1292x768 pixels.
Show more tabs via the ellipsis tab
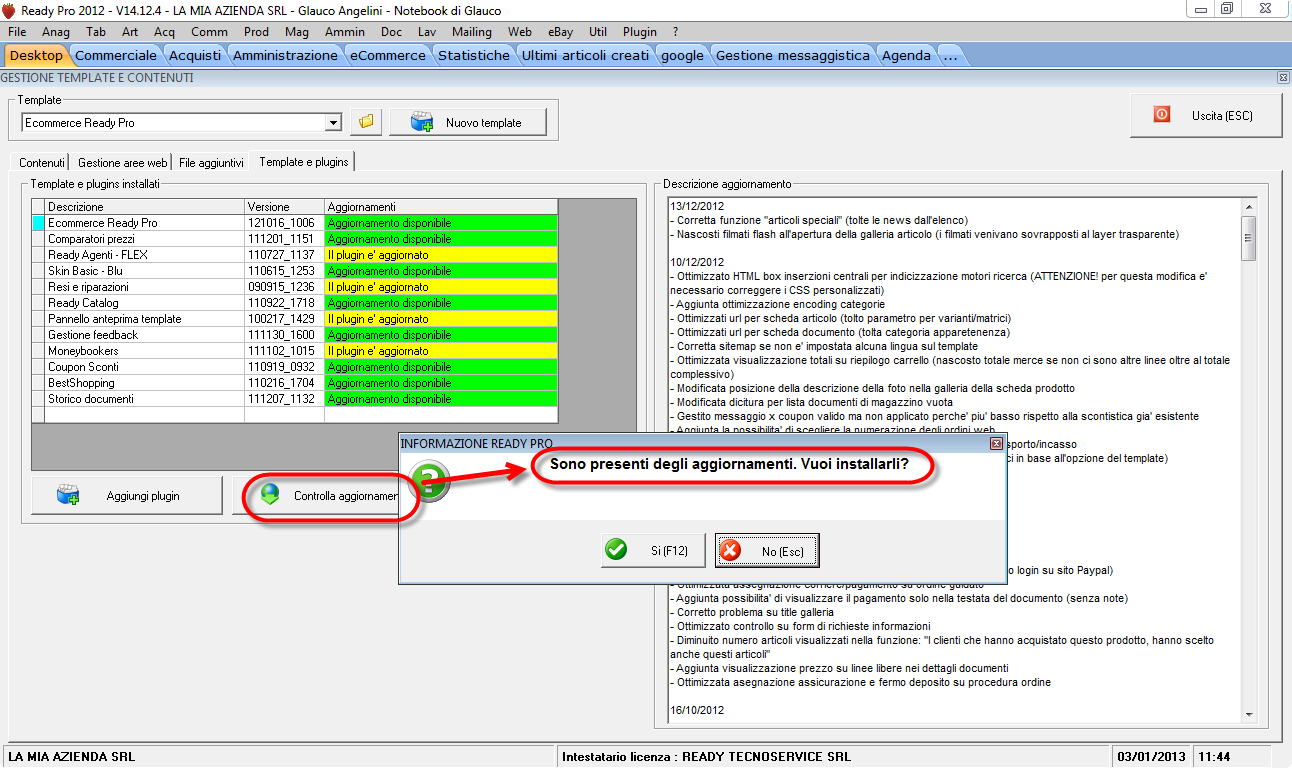coord(950,55)
